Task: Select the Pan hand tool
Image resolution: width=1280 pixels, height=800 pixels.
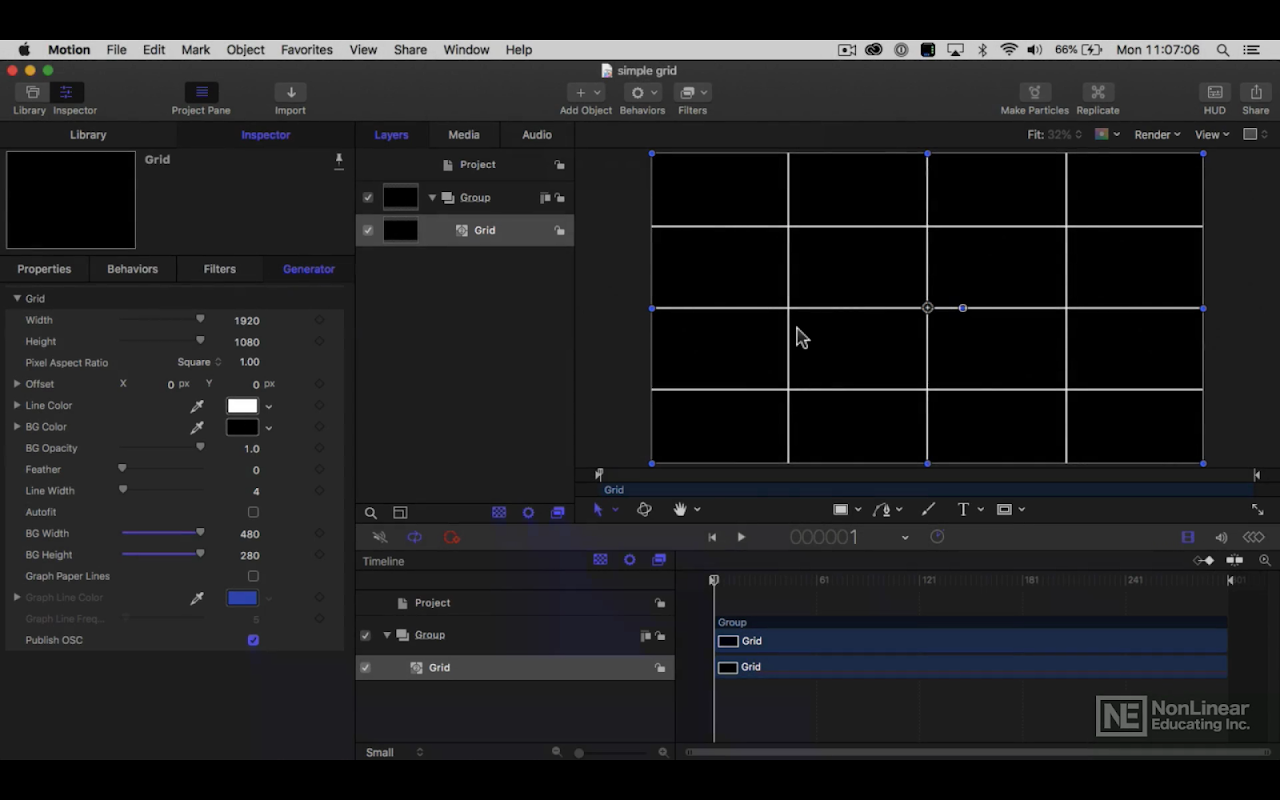Action: coord(680,510)
